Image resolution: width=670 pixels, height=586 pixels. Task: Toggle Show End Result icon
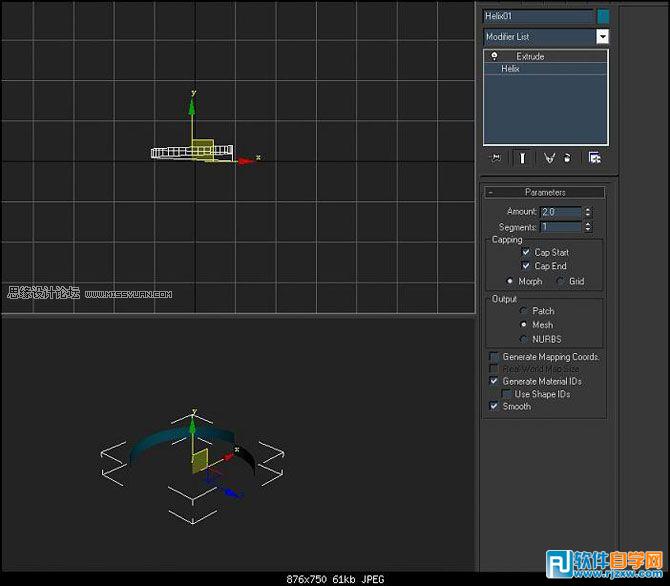click(522, 158)
